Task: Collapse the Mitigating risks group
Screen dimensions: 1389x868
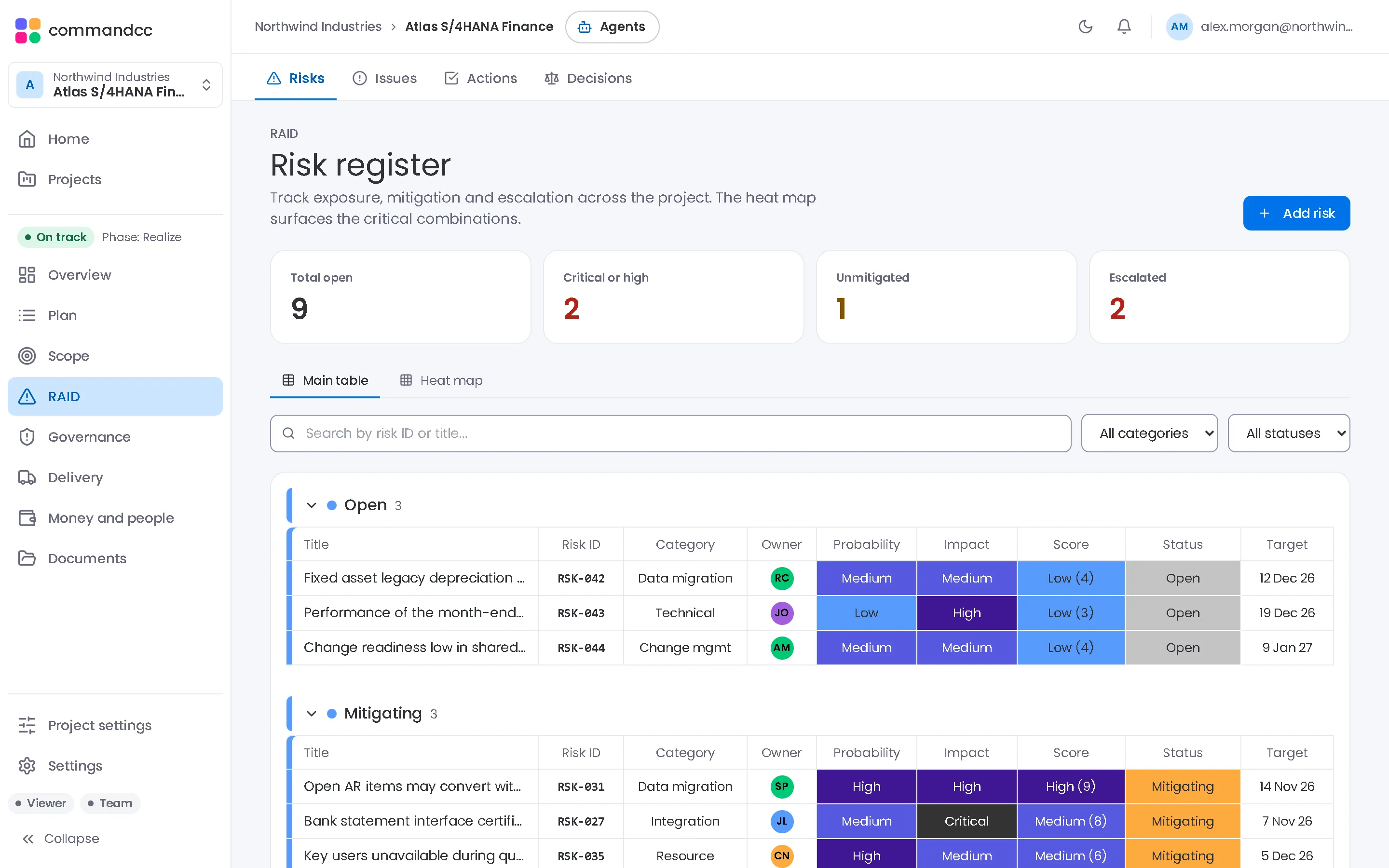Action: (311, 714)
